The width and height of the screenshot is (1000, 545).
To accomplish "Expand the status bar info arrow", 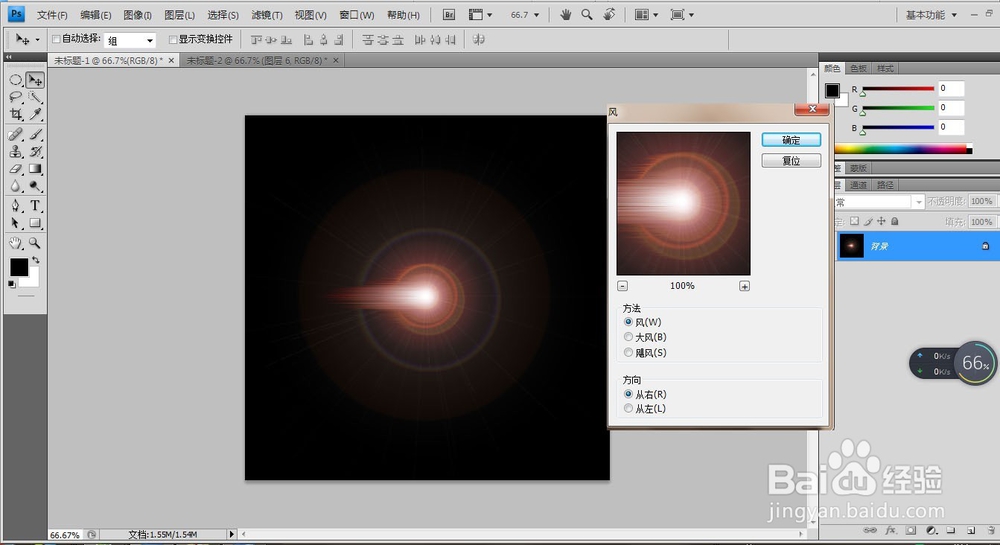I will click(232, 534).
